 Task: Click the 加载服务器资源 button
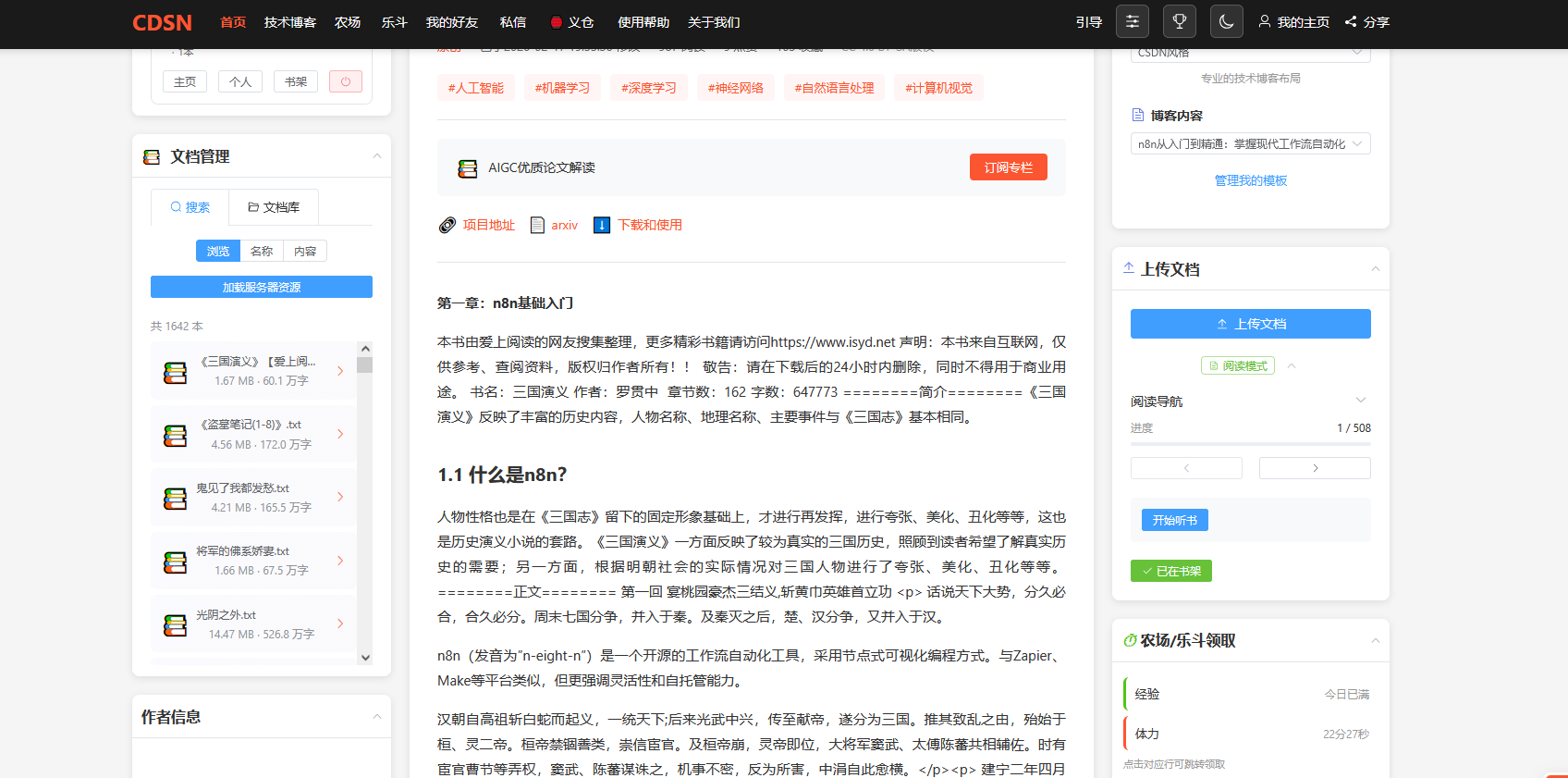click(x=262, y=287)
